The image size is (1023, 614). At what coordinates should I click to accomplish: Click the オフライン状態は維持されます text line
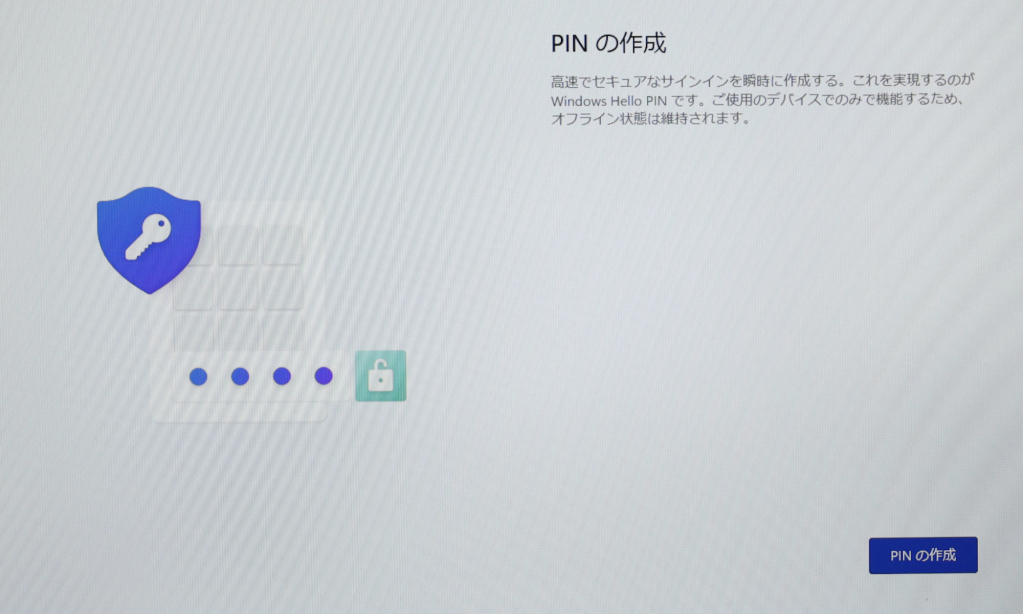(650, 119)
